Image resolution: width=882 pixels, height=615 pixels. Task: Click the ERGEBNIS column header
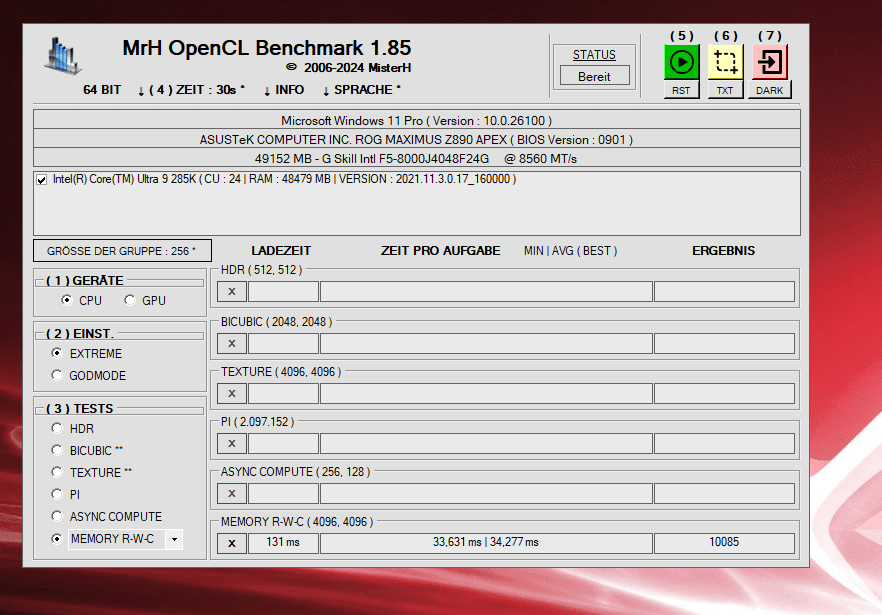723,251
